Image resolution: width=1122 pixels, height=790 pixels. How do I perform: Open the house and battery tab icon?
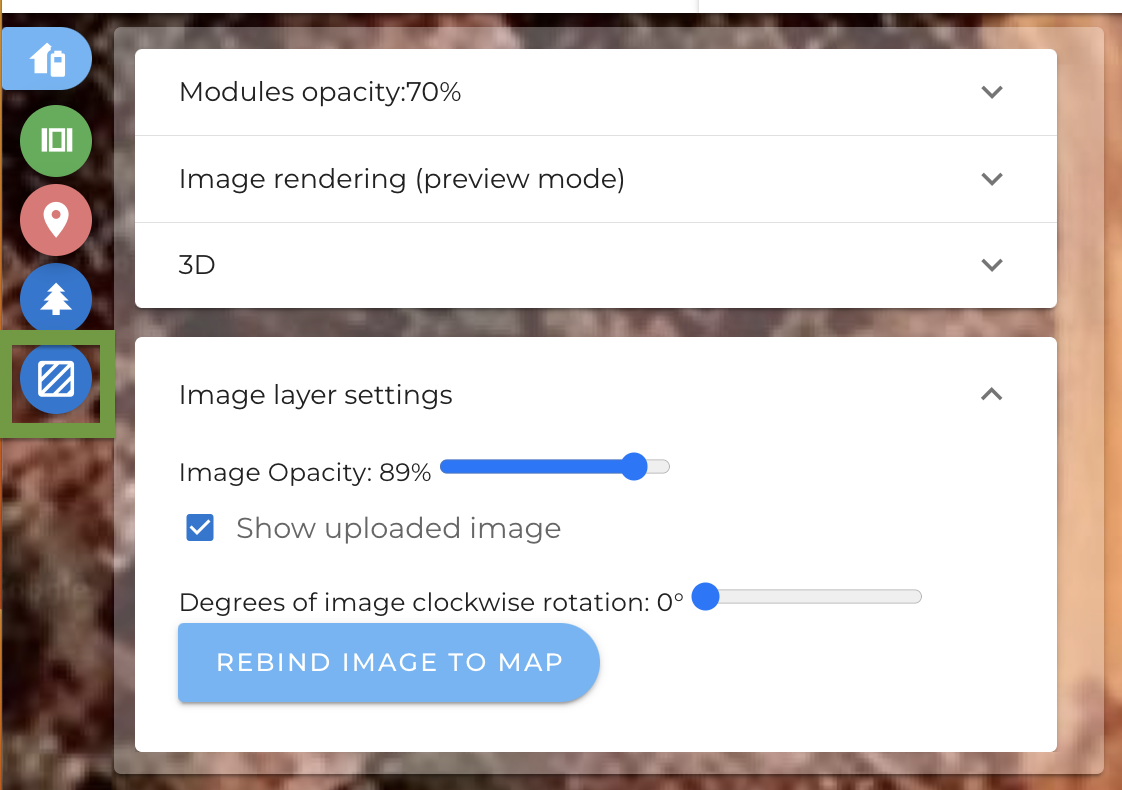47,59
